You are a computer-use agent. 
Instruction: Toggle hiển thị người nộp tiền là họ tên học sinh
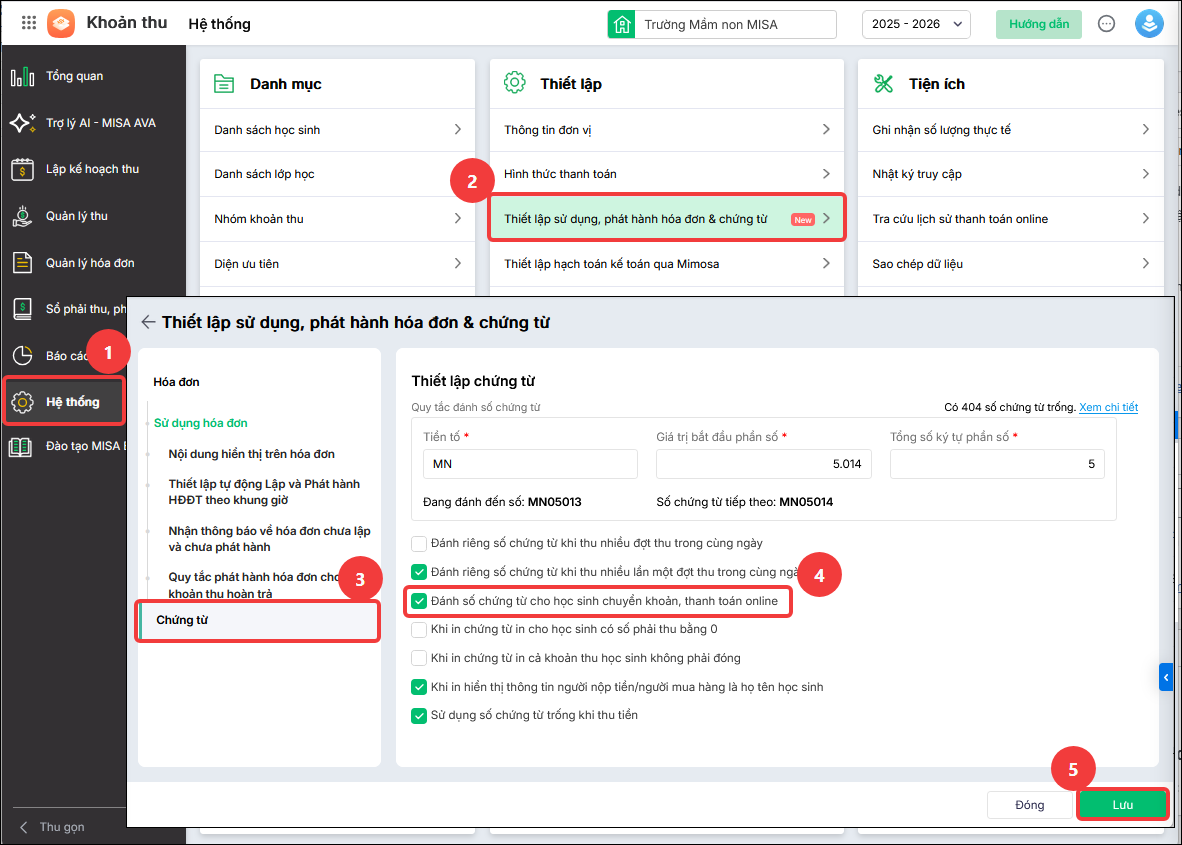pyautogui.click(x=418, y=687)
